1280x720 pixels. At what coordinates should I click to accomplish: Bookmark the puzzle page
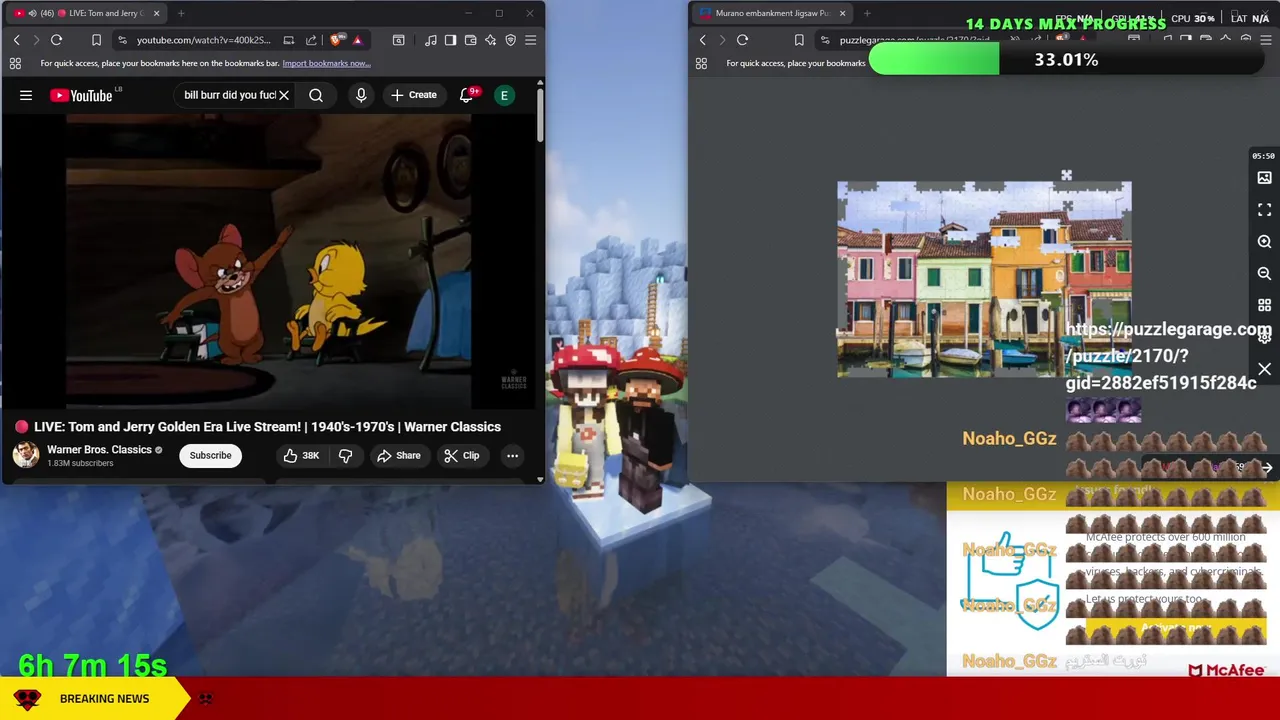(799, 40)
